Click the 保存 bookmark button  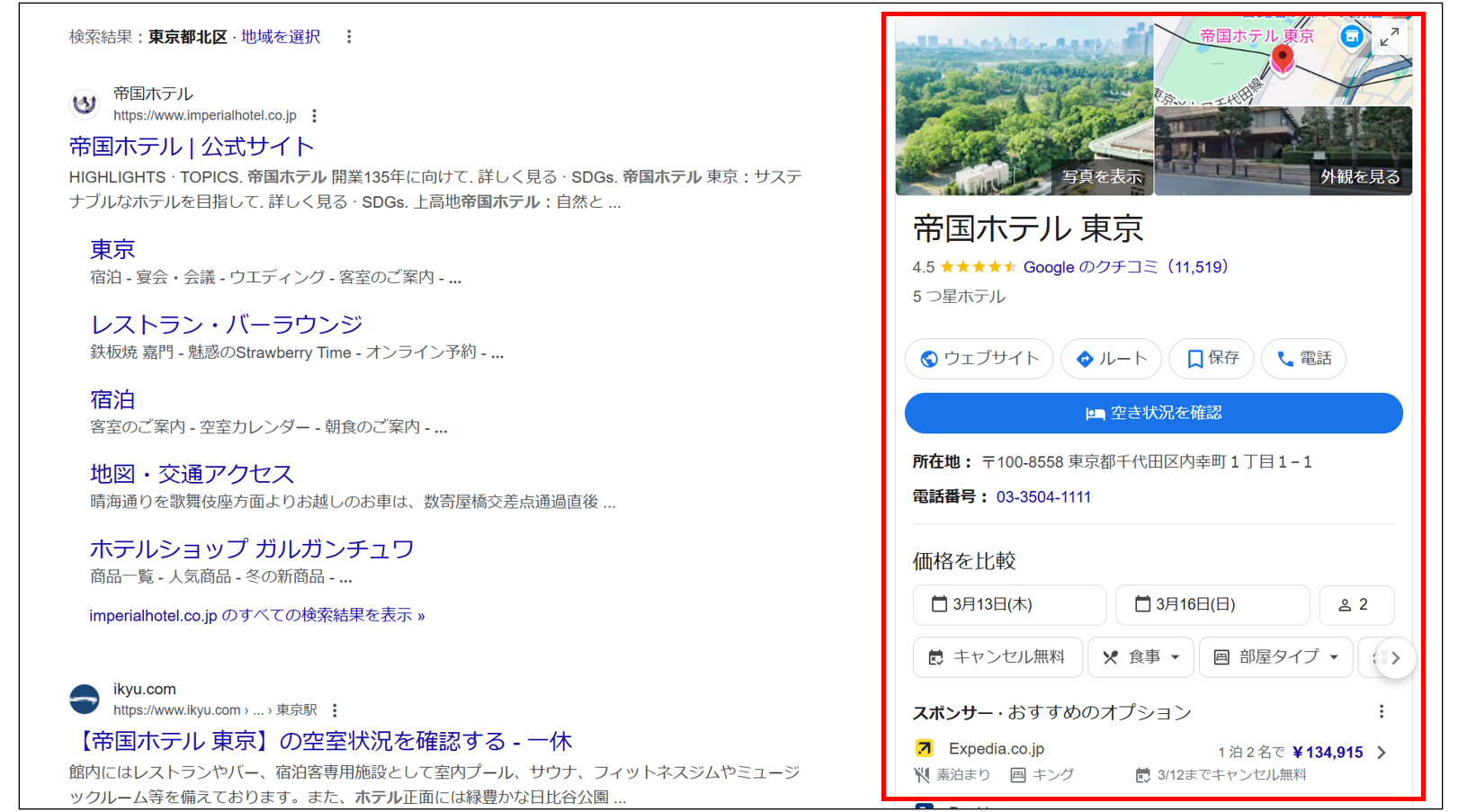[x=1212, y=359]
